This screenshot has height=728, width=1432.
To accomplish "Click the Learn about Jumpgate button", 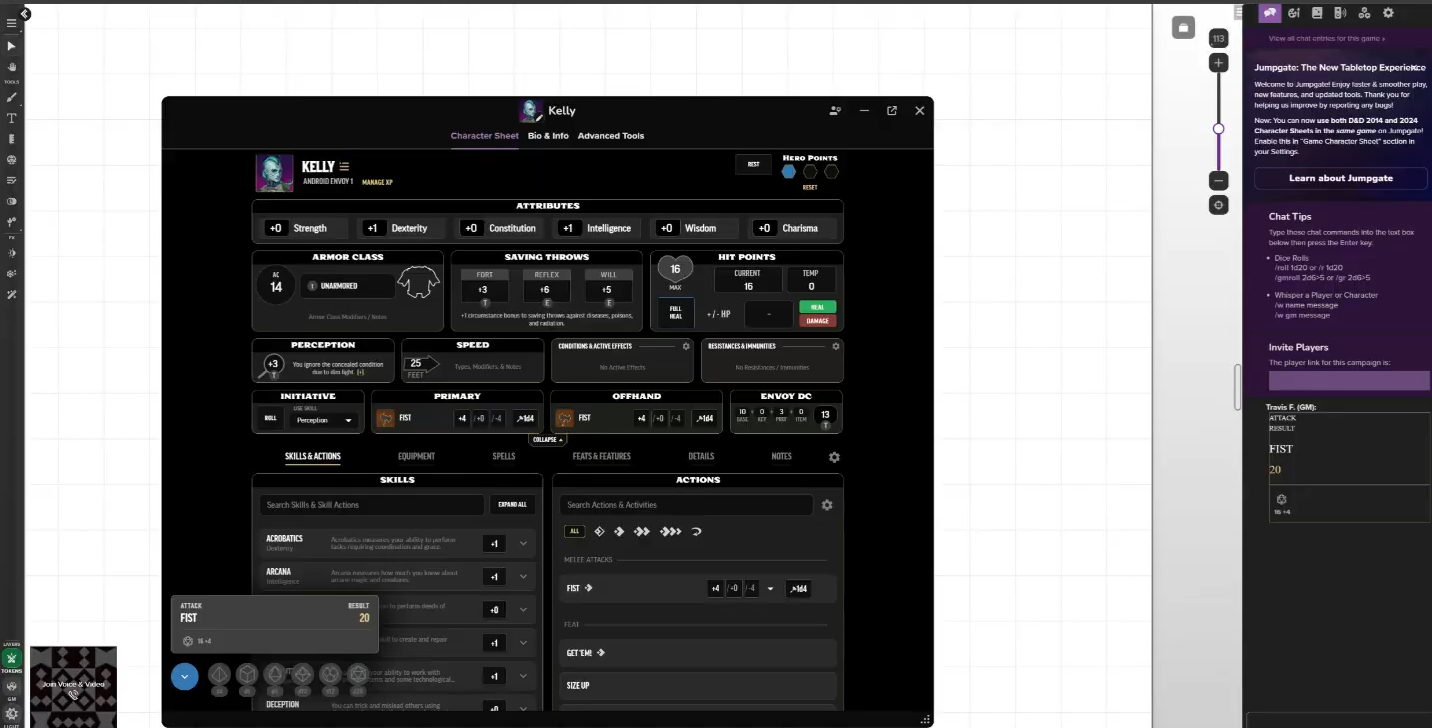I will 1340,178.
